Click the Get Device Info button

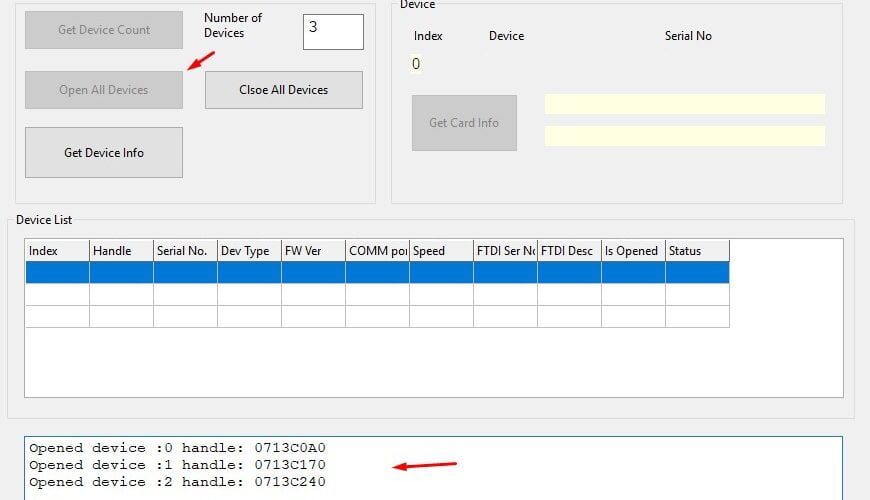[x=104, y=153]
